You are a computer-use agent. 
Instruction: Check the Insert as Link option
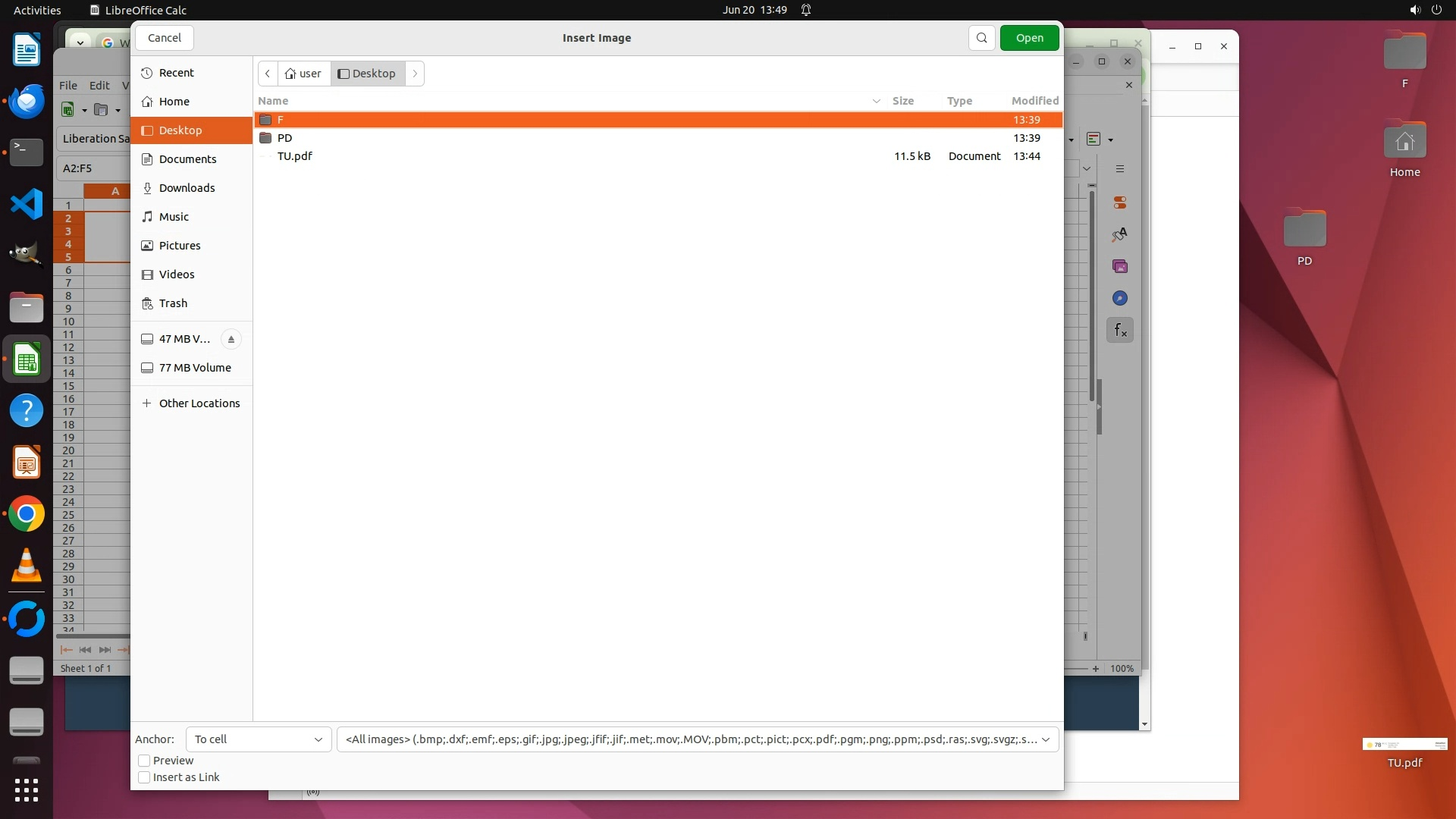pyautogui.click(x=144, y=777)
